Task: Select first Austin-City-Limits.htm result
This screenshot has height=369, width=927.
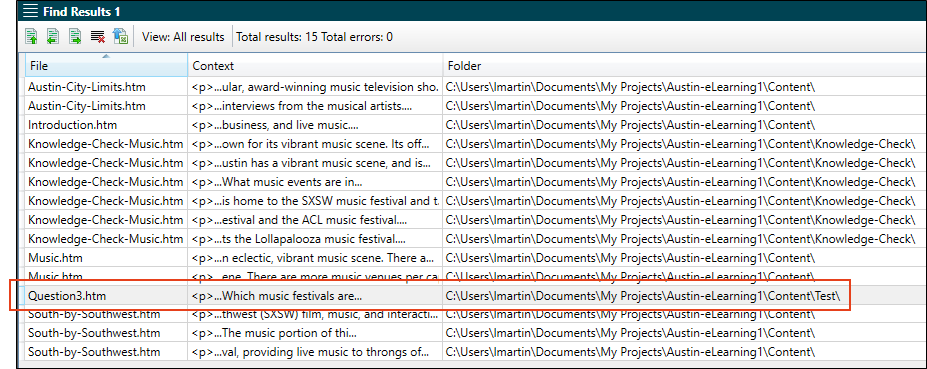Action: [86, 87]
